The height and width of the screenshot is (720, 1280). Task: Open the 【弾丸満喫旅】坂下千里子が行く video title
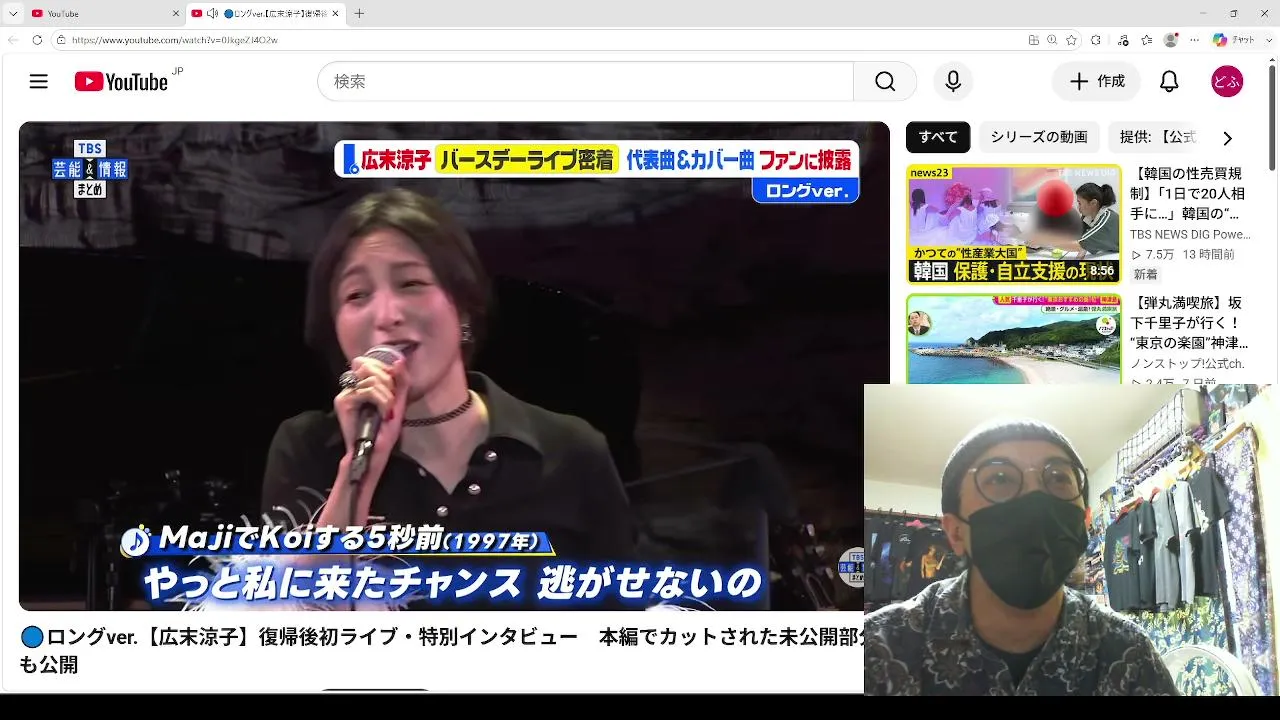pyautogui.click(x=1189, y=323)
